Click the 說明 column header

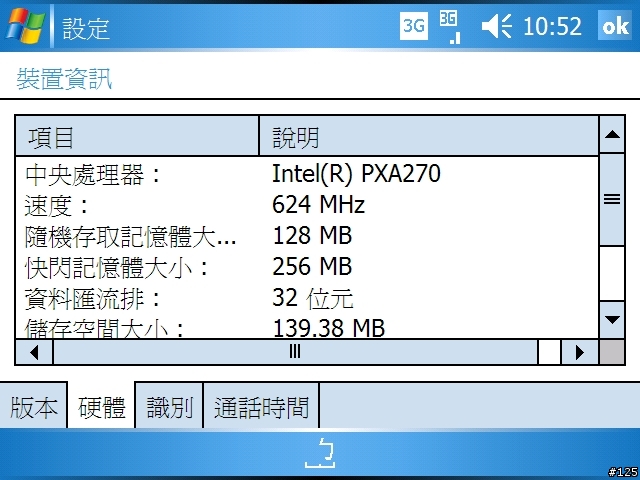(429, 136)
